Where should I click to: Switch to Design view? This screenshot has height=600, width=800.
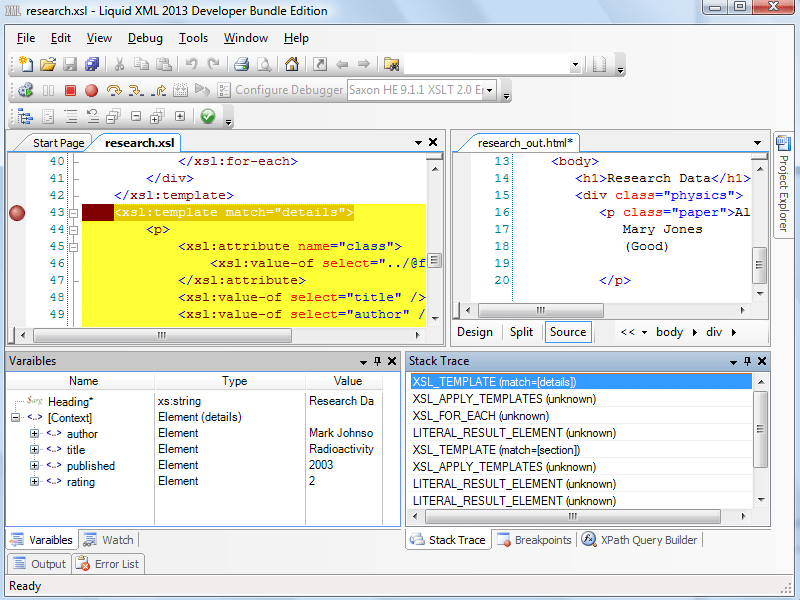pyautogui.click(x=474, y=332)
